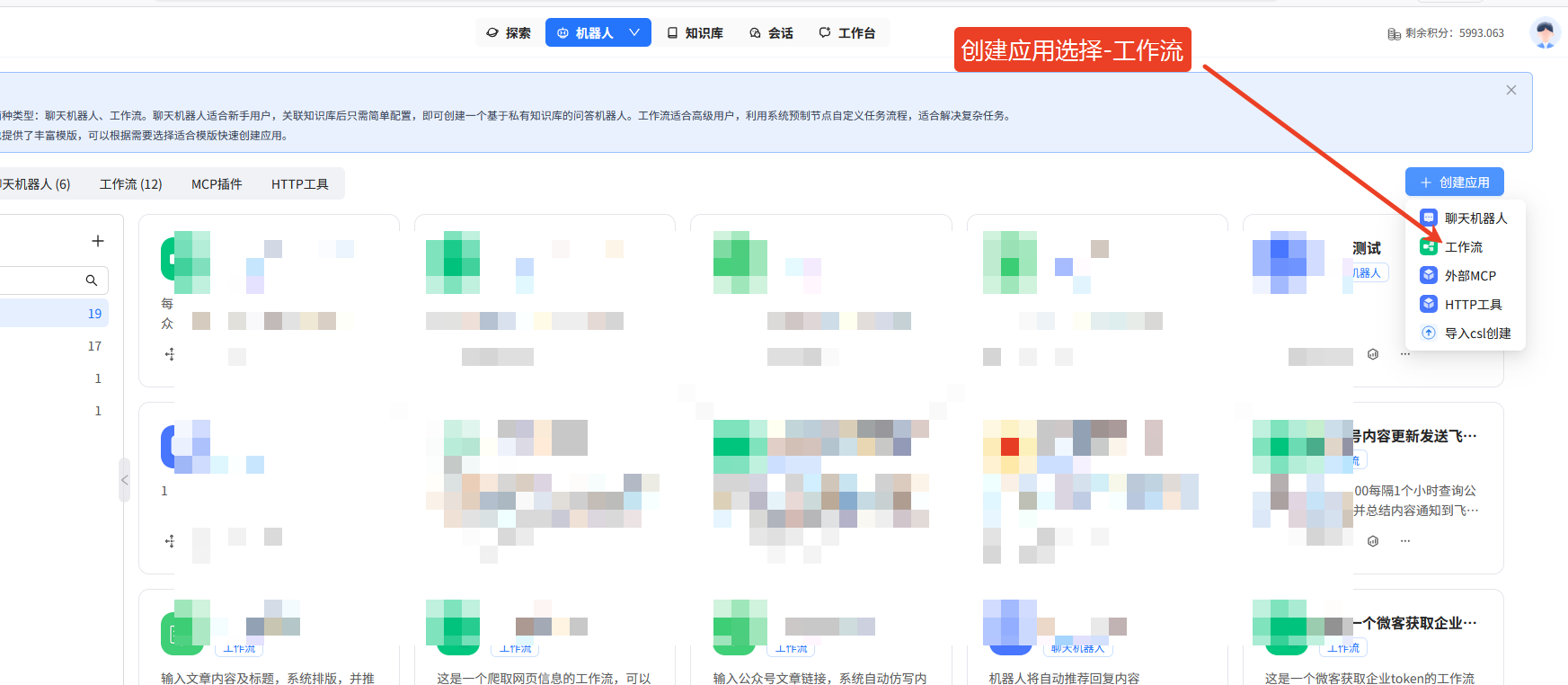Select the HTTP工具 filter tab
The height and width of the screenshot is (685, 1568).
coord(300,184)
